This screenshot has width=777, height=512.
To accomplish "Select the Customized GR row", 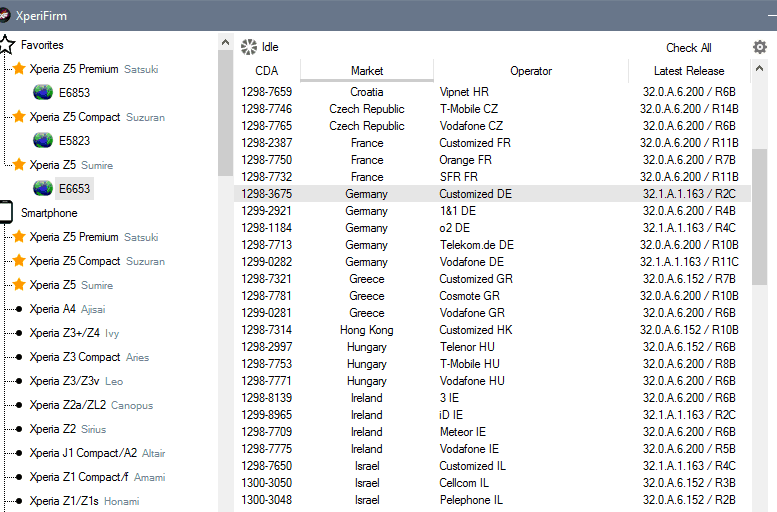I will click(x=492, y=279).
